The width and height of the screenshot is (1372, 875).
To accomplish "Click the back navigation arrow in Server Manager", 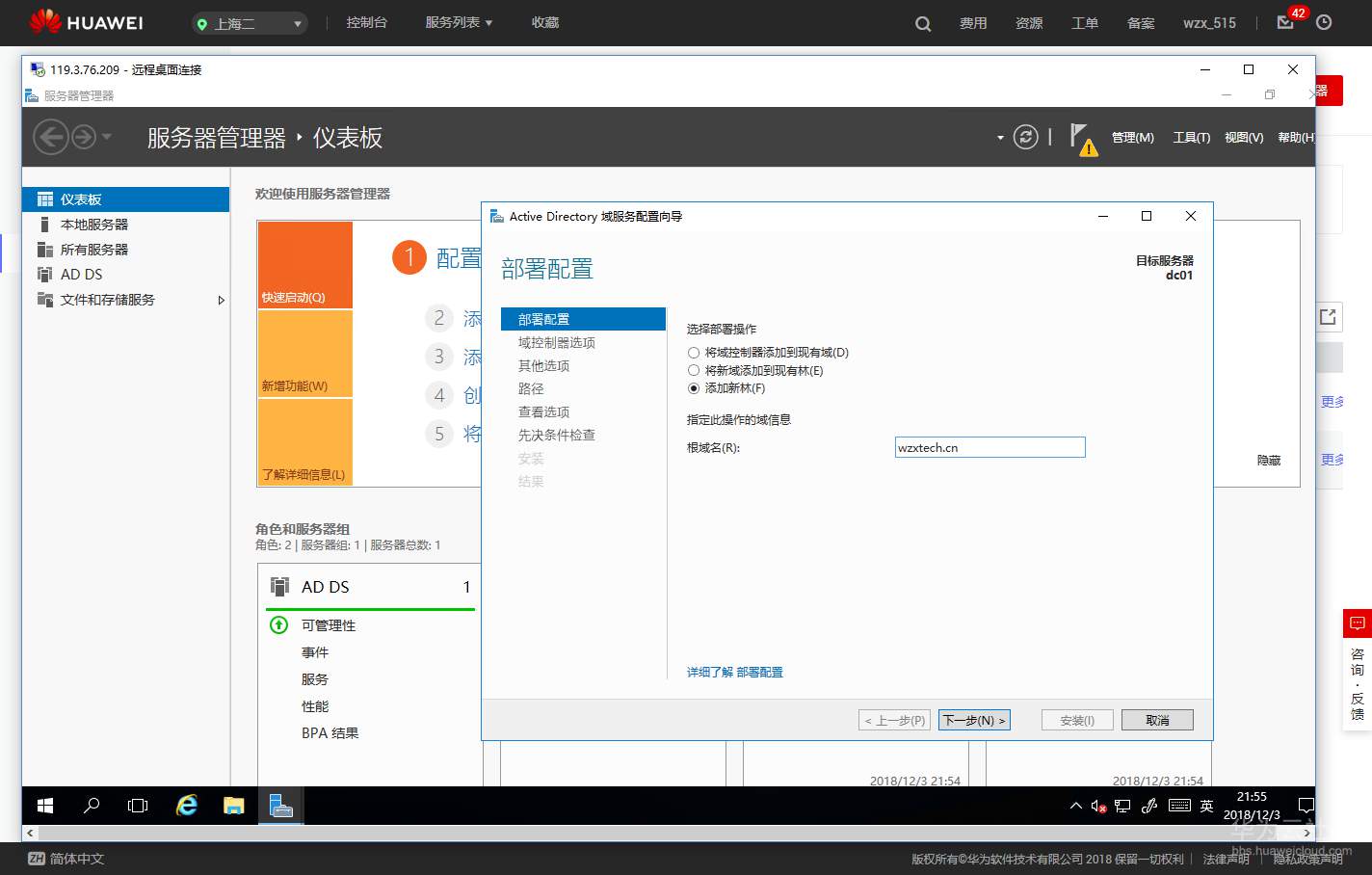I will [x=51, y=136].
